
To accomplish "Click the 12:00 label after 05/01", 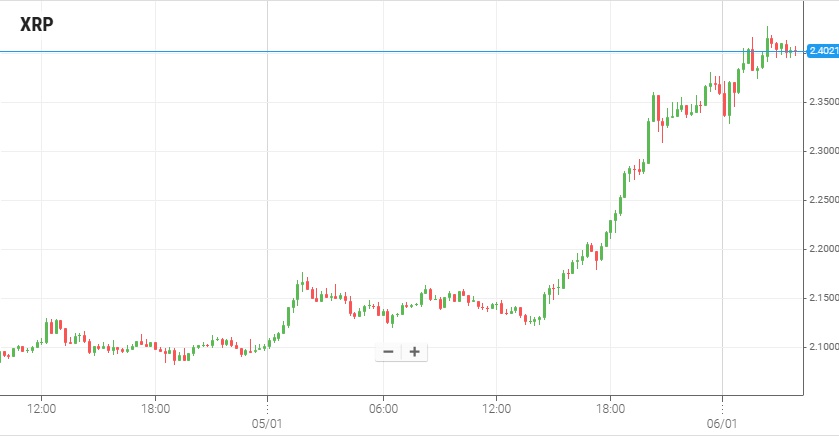I will click(x=497, y=408).
